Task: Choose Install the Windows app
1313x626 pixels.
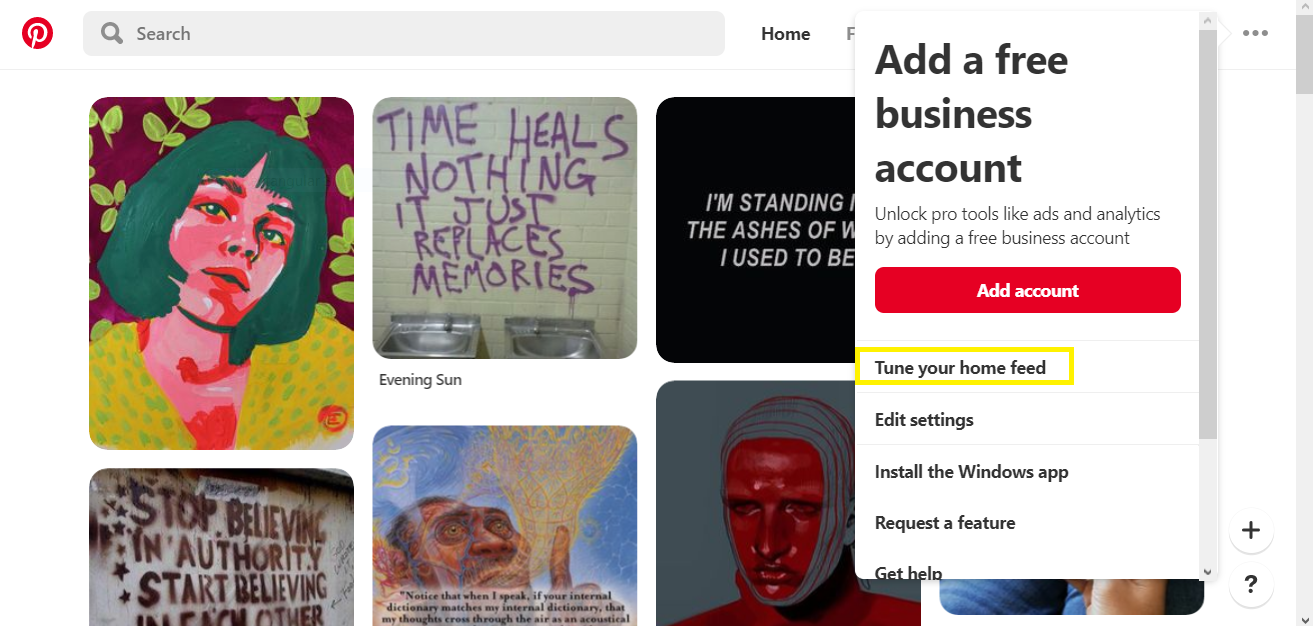Action: tap(1027, 471)
